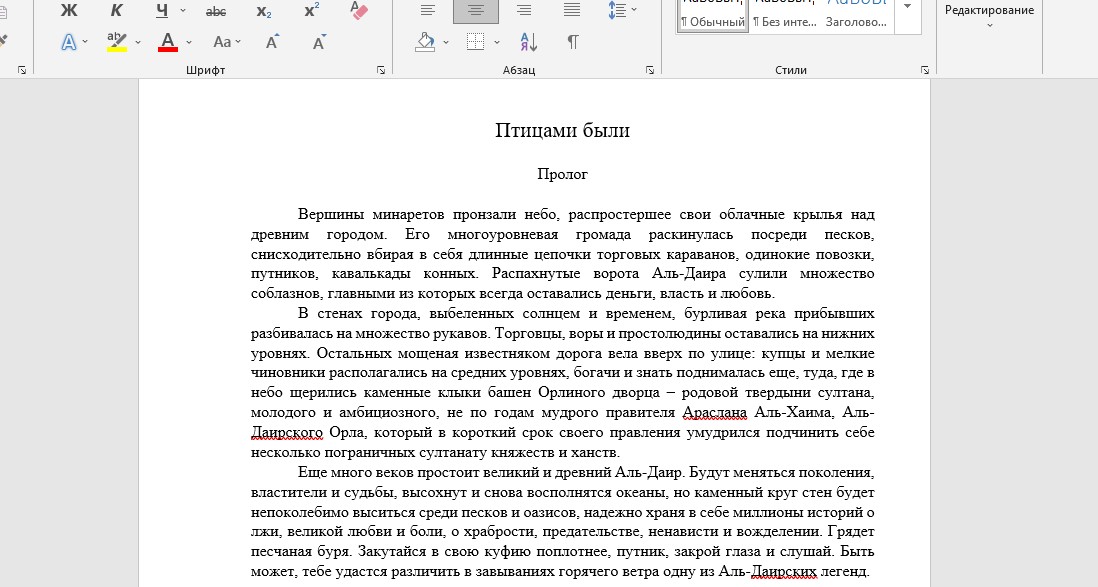Open underline style dropdown arrow
The width and height of the screenshot is (1098, 587).
[183, 11]
